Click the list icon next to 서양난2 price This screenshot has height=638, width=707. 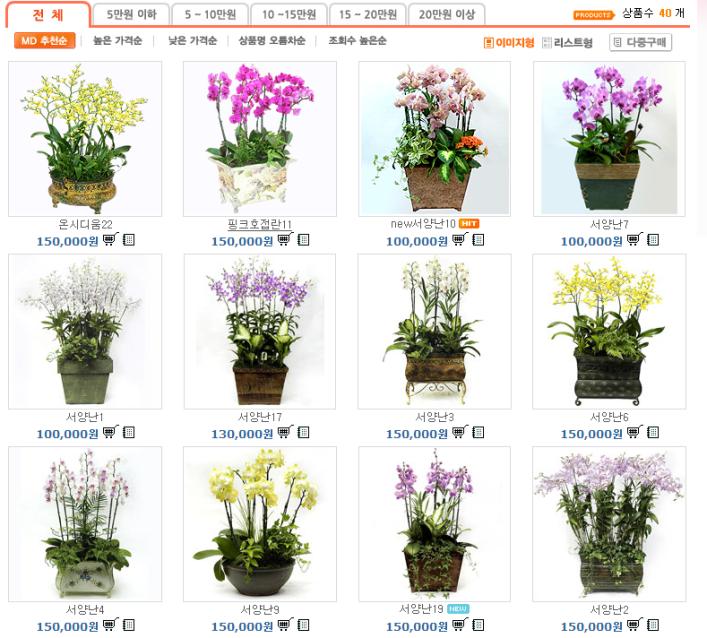pos(653,625)
